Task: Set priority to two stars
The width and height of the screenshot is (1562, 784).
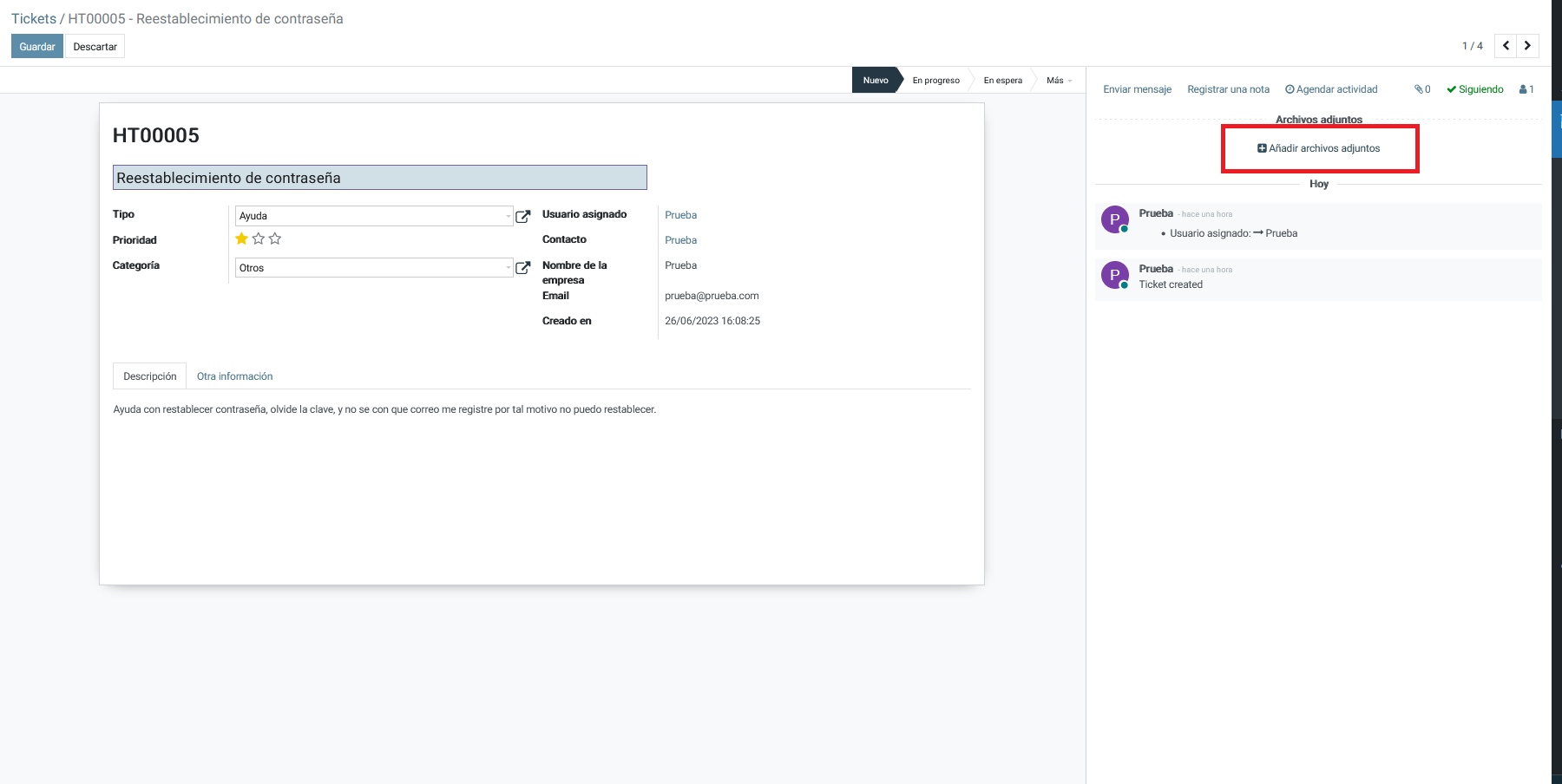Action: coord(258,238)
